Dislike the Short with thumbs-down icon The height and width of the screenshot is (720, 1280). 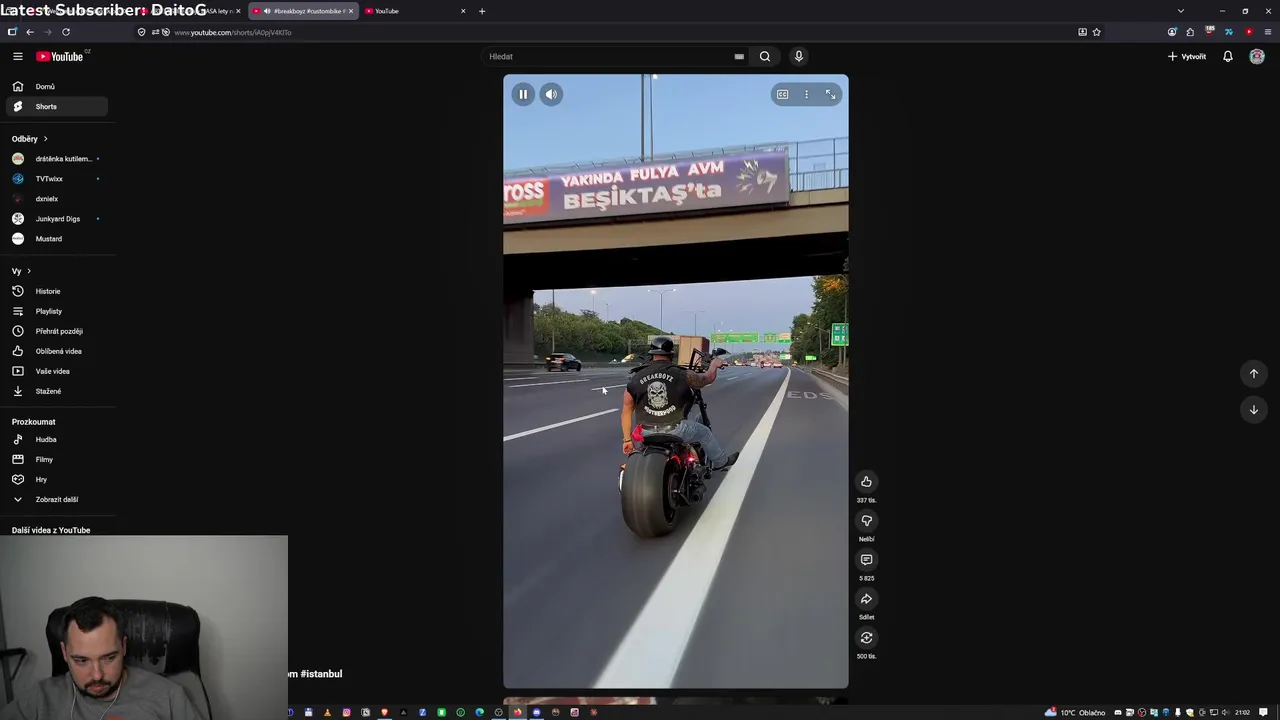[x=866, y=520]
